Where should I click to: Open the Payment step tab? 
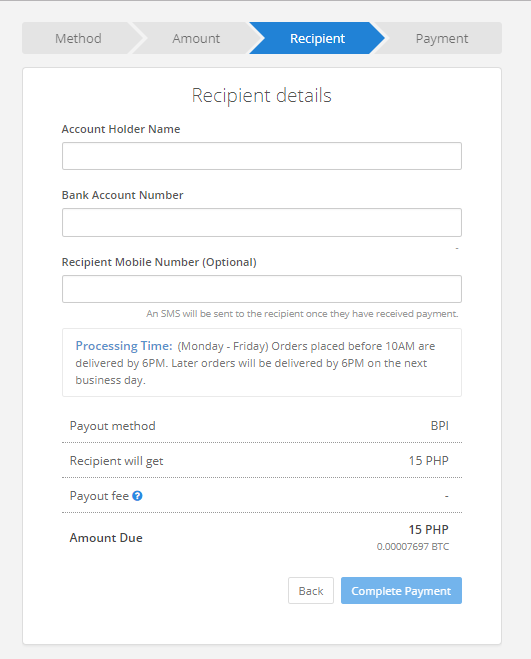(x=441, y=38)
